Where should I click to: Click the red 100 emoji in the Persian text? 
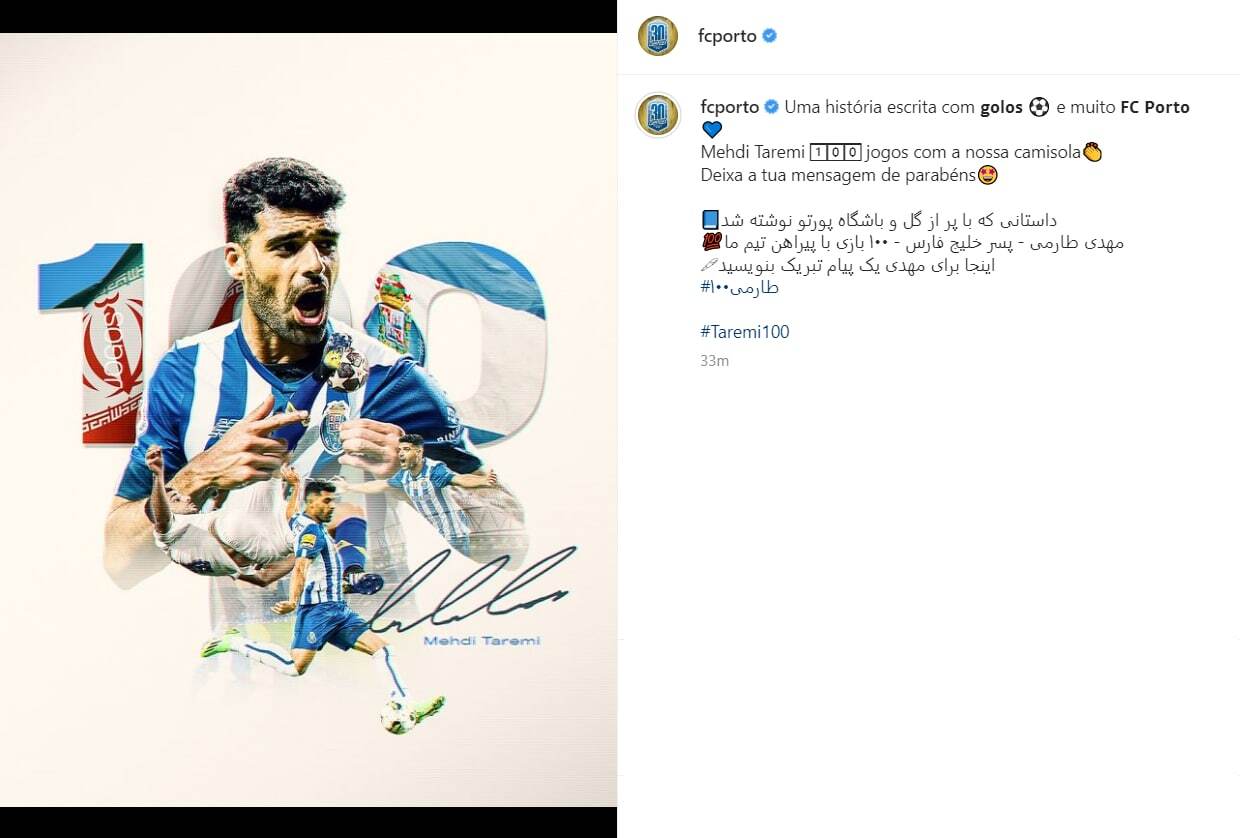click(712, 242)
